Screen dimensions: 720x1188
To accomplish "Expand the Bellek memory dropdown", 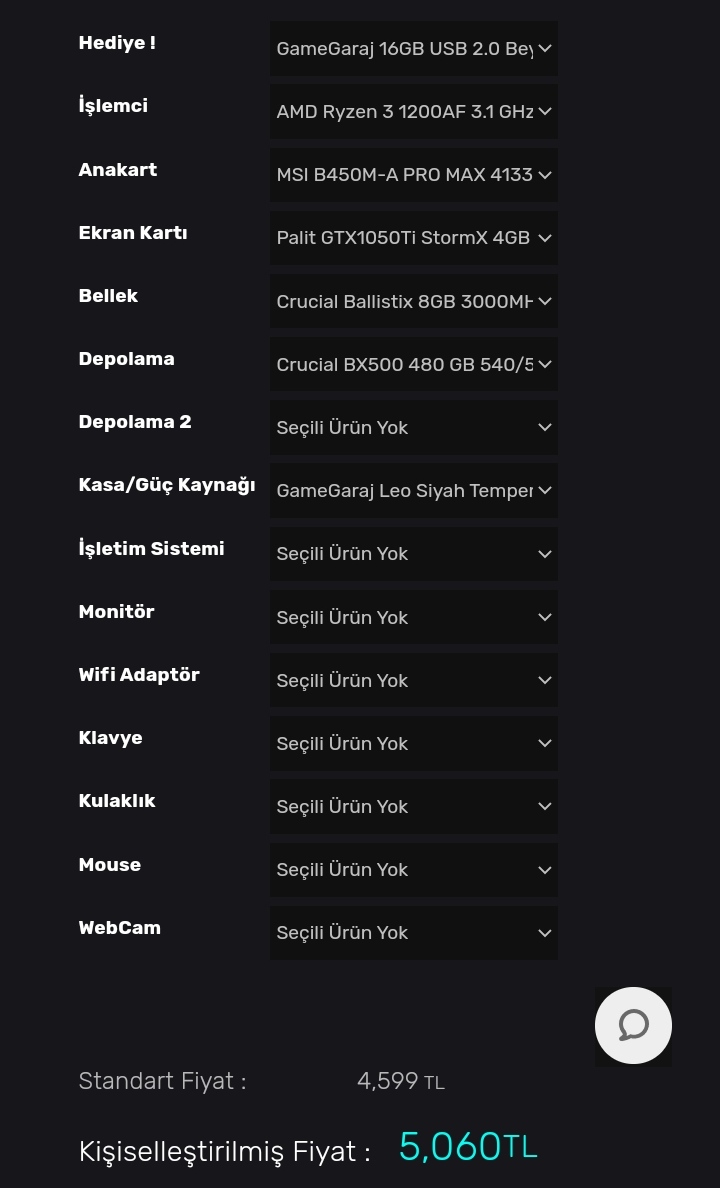I will coord(413,301).
